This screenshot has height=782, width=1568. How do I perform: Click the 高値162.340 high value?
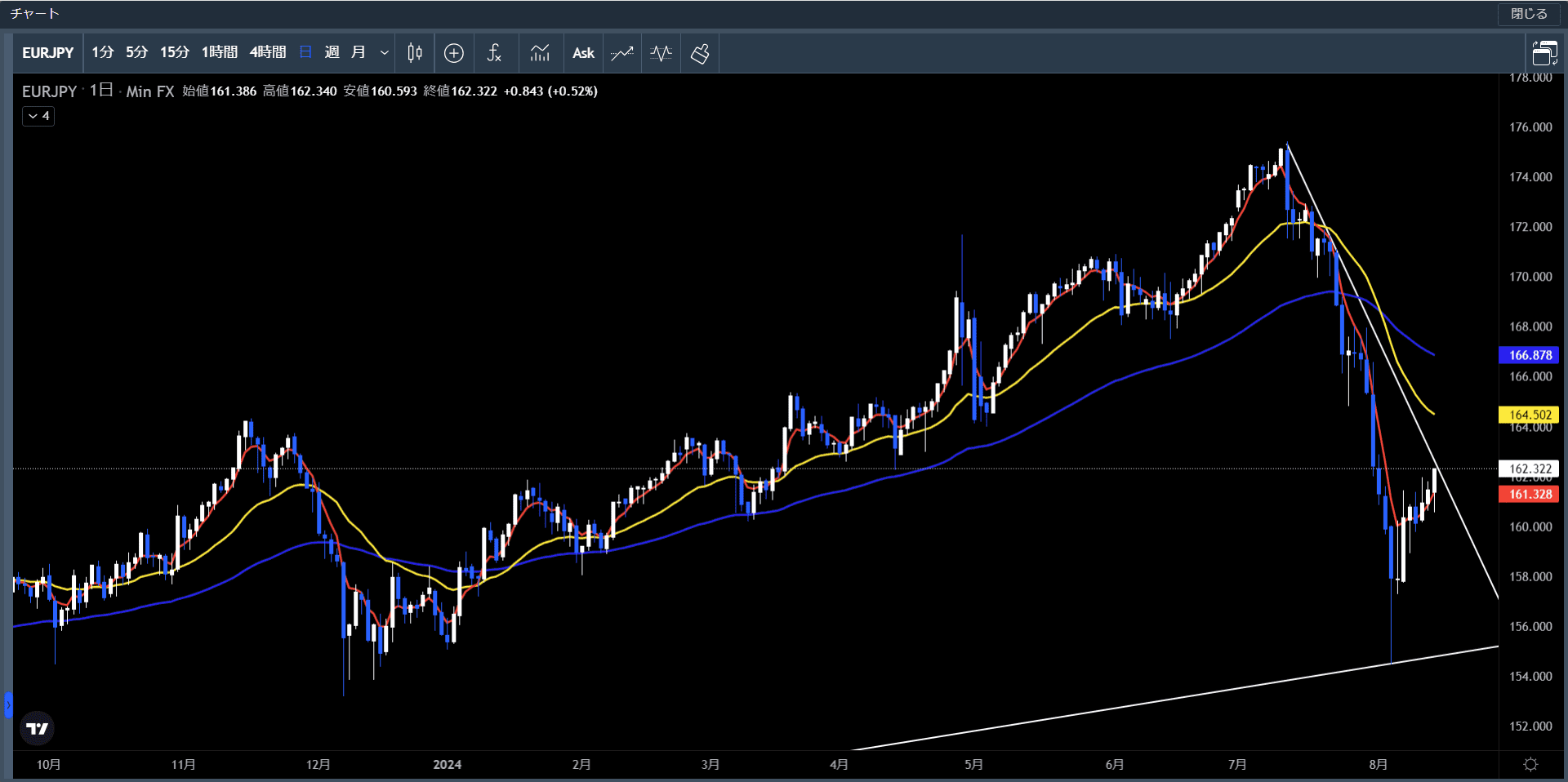click(x=300, y=91)
